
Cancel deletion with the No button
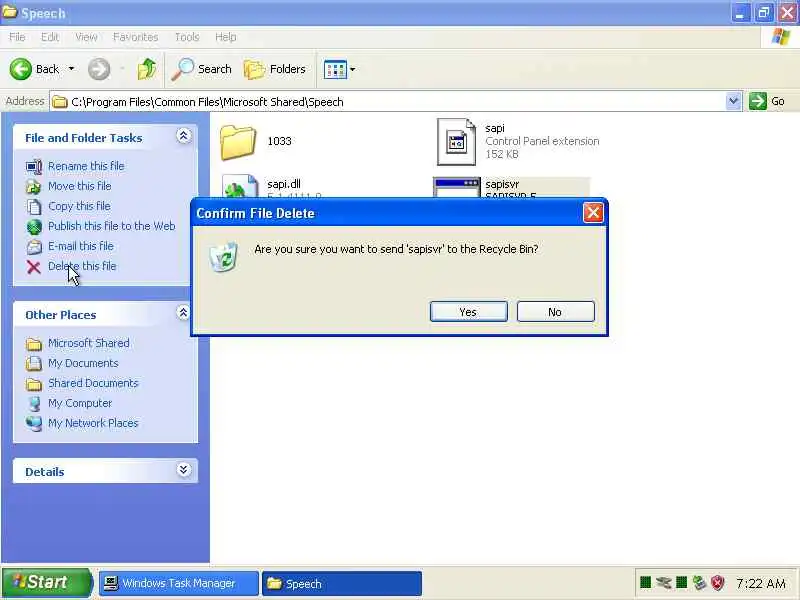[x=556, y=311]
